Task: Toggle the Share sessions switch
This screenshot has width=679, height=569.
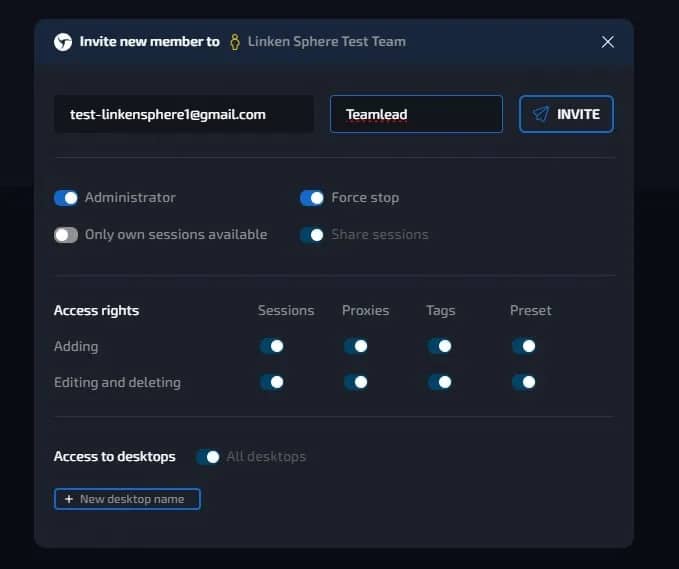Action: point(312,235)
